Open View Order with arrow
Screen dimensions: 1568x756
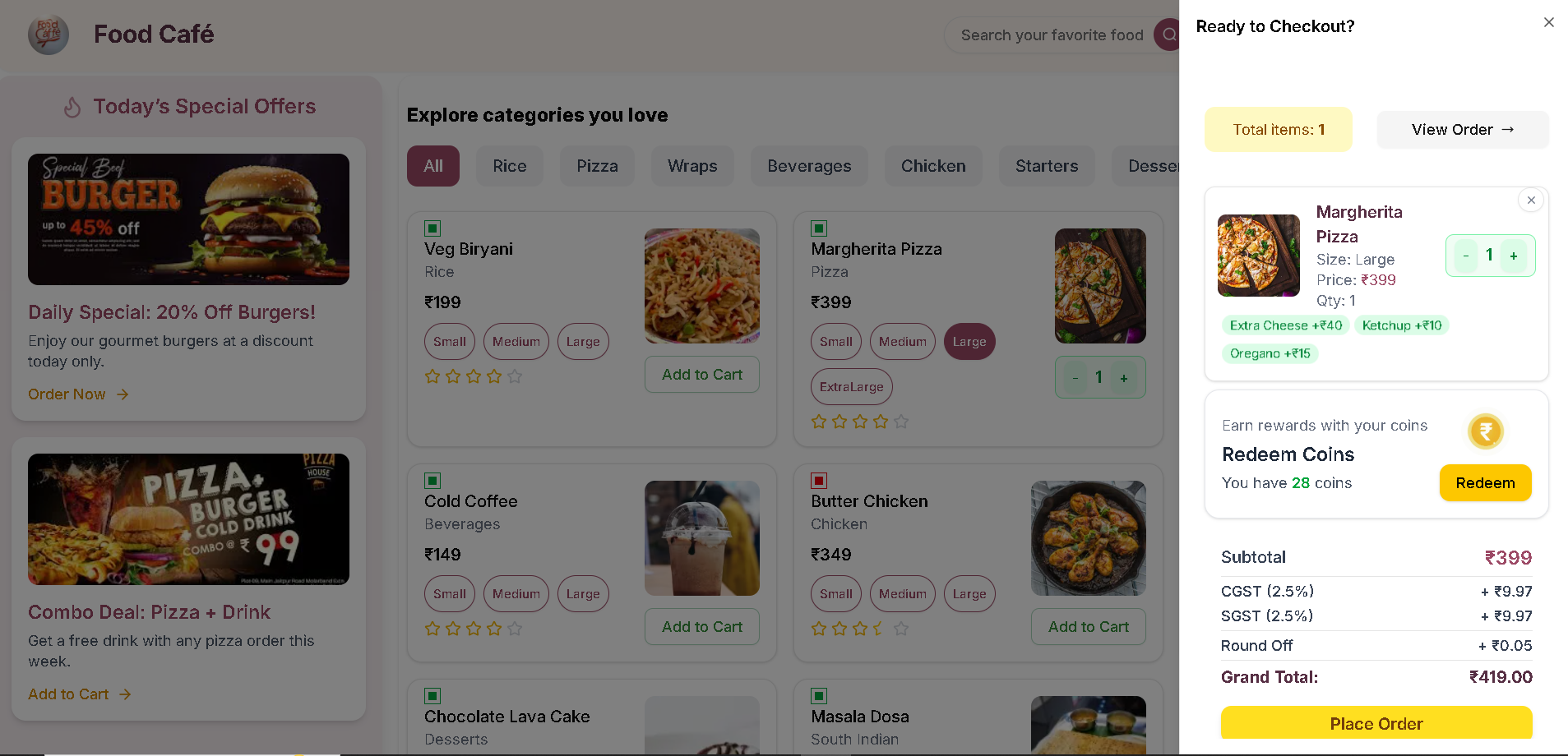point(1463,130)
